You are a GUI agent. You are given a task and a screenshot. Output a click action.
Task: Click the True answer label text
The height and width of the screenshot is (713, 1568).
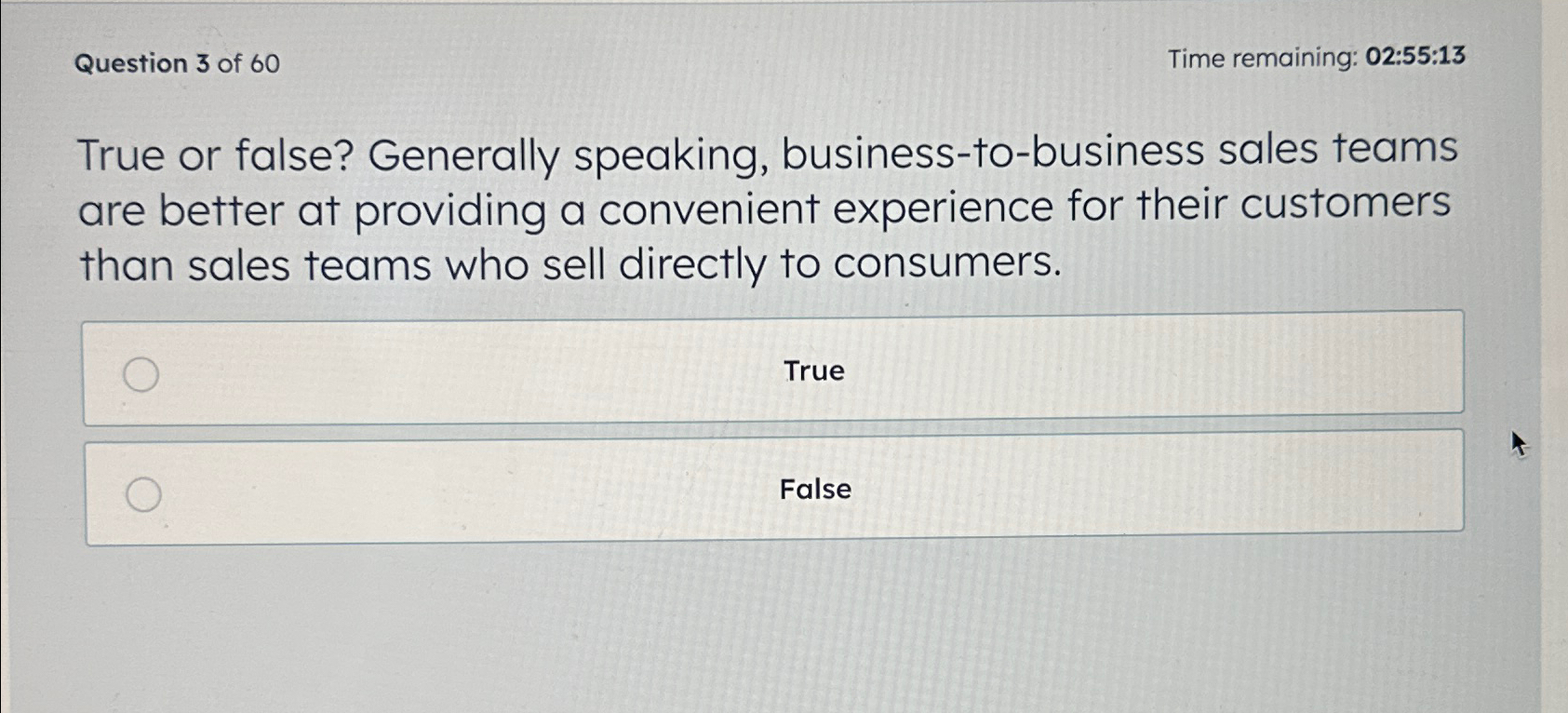[x=812, y=370]
